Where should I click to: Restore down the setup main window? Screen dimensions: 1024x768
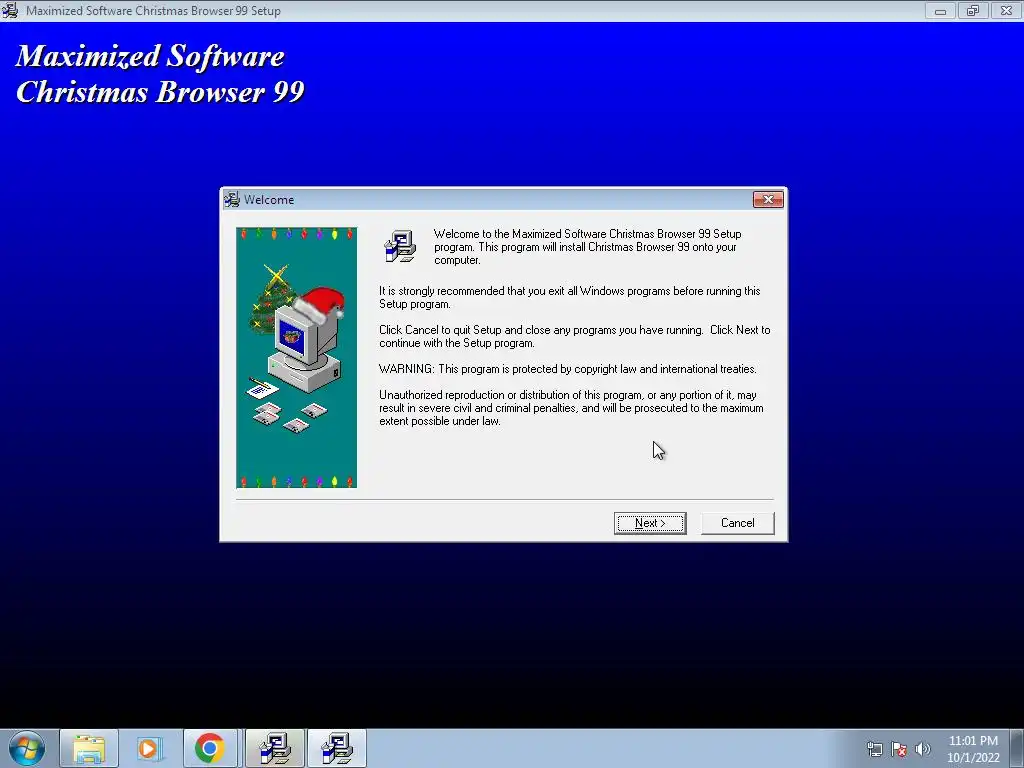tap(973, 10)
